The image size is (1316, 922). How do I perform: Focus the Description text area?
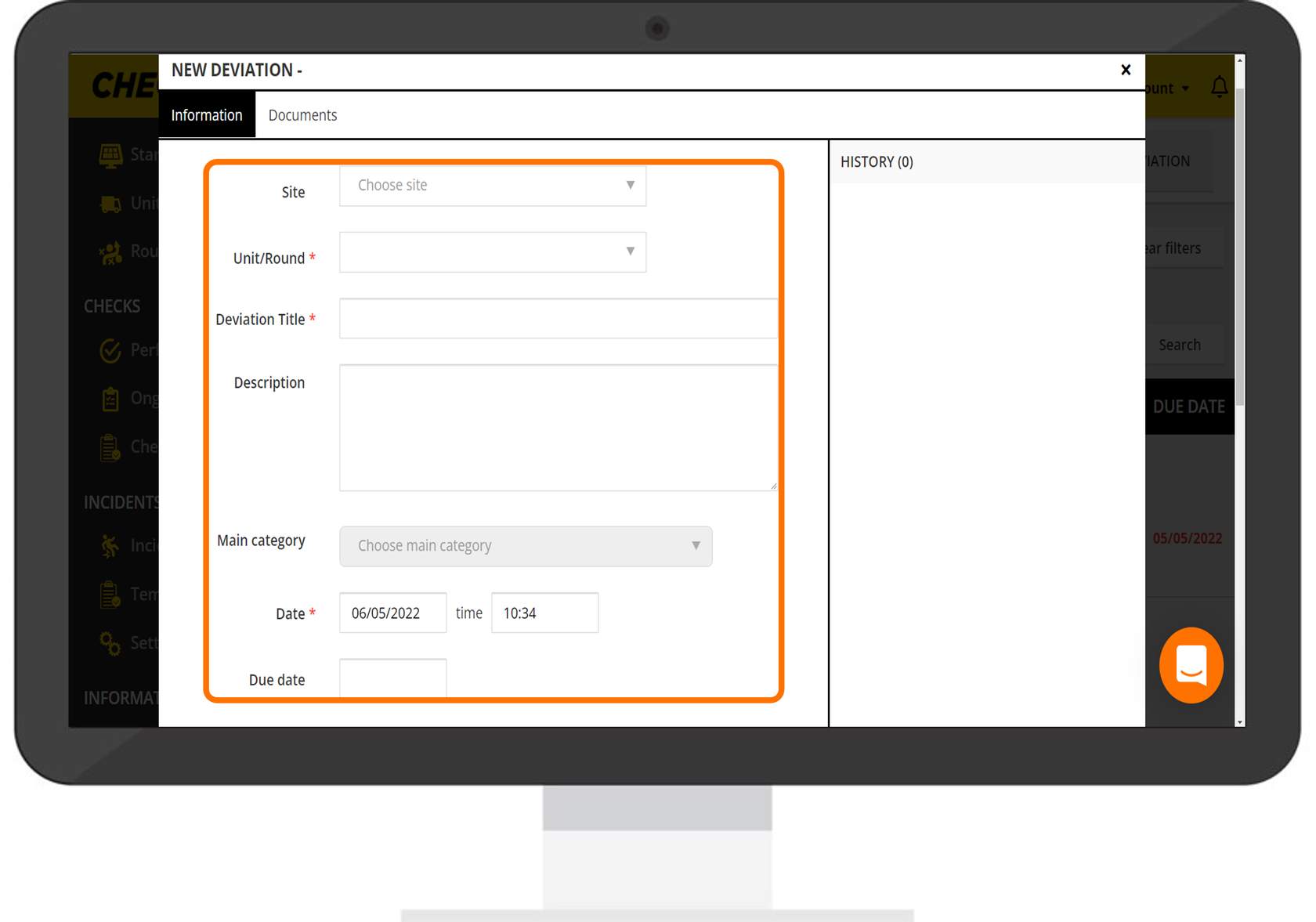[558, 428]
